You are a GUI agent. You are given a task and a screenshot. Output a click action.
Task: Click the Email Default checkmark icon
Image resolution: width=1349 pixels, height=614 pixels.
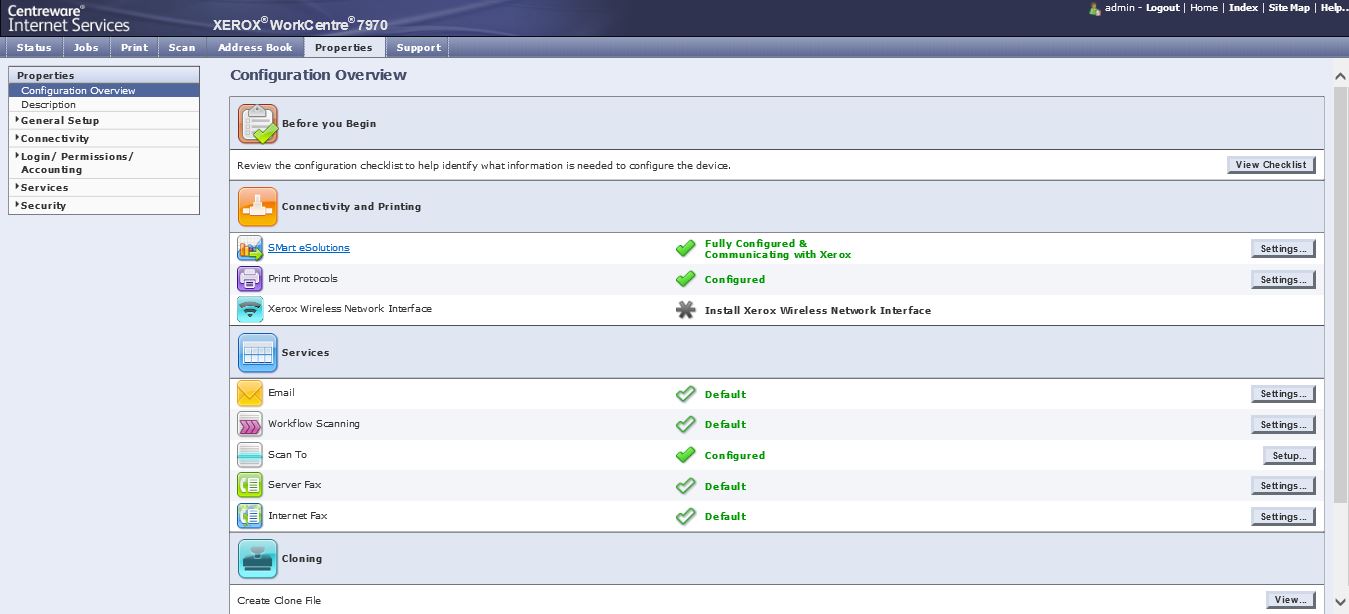685,394
